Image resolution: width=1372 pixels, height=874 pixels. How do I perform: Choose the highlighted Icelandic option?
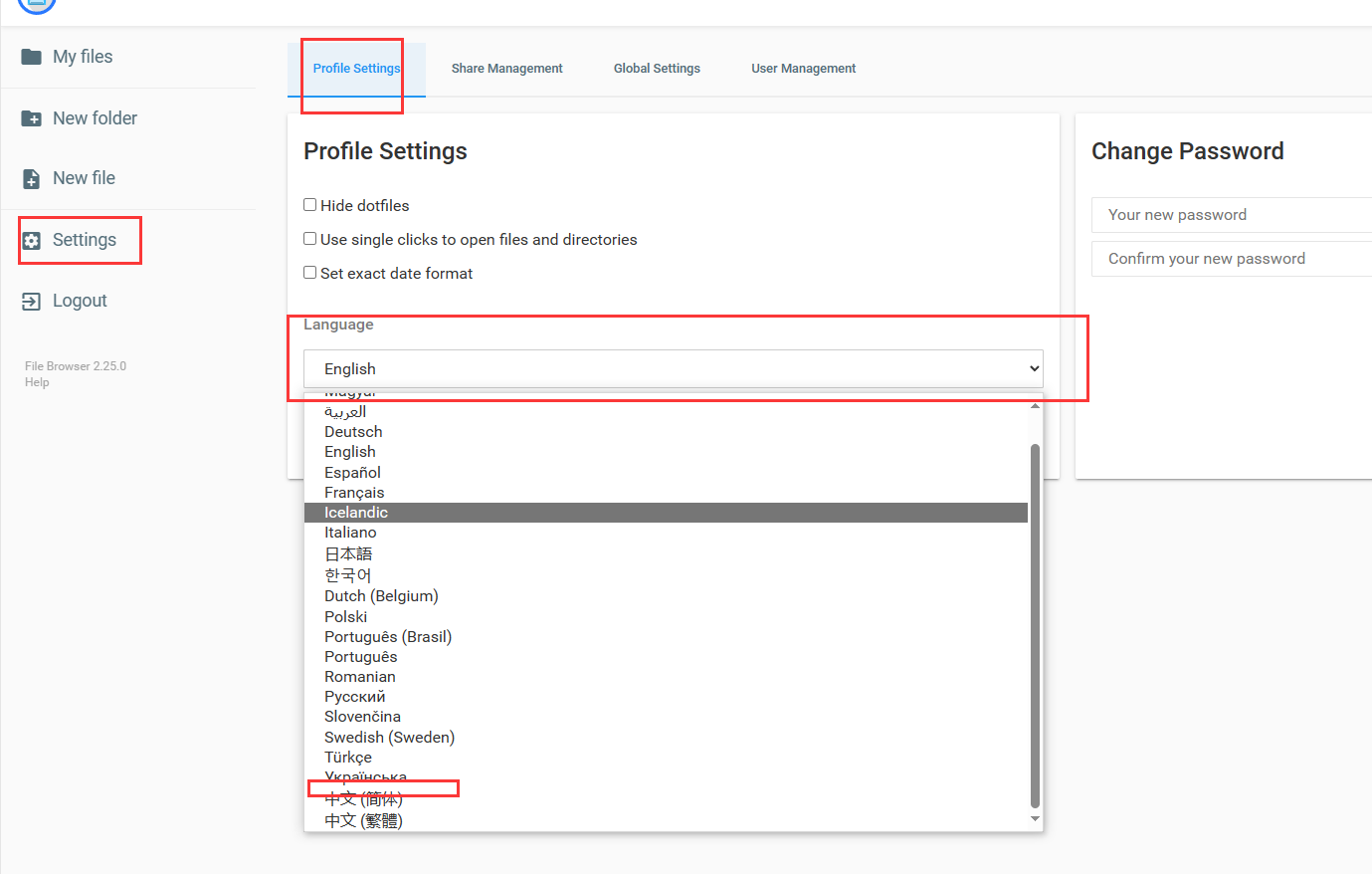(x=666, y=513)
